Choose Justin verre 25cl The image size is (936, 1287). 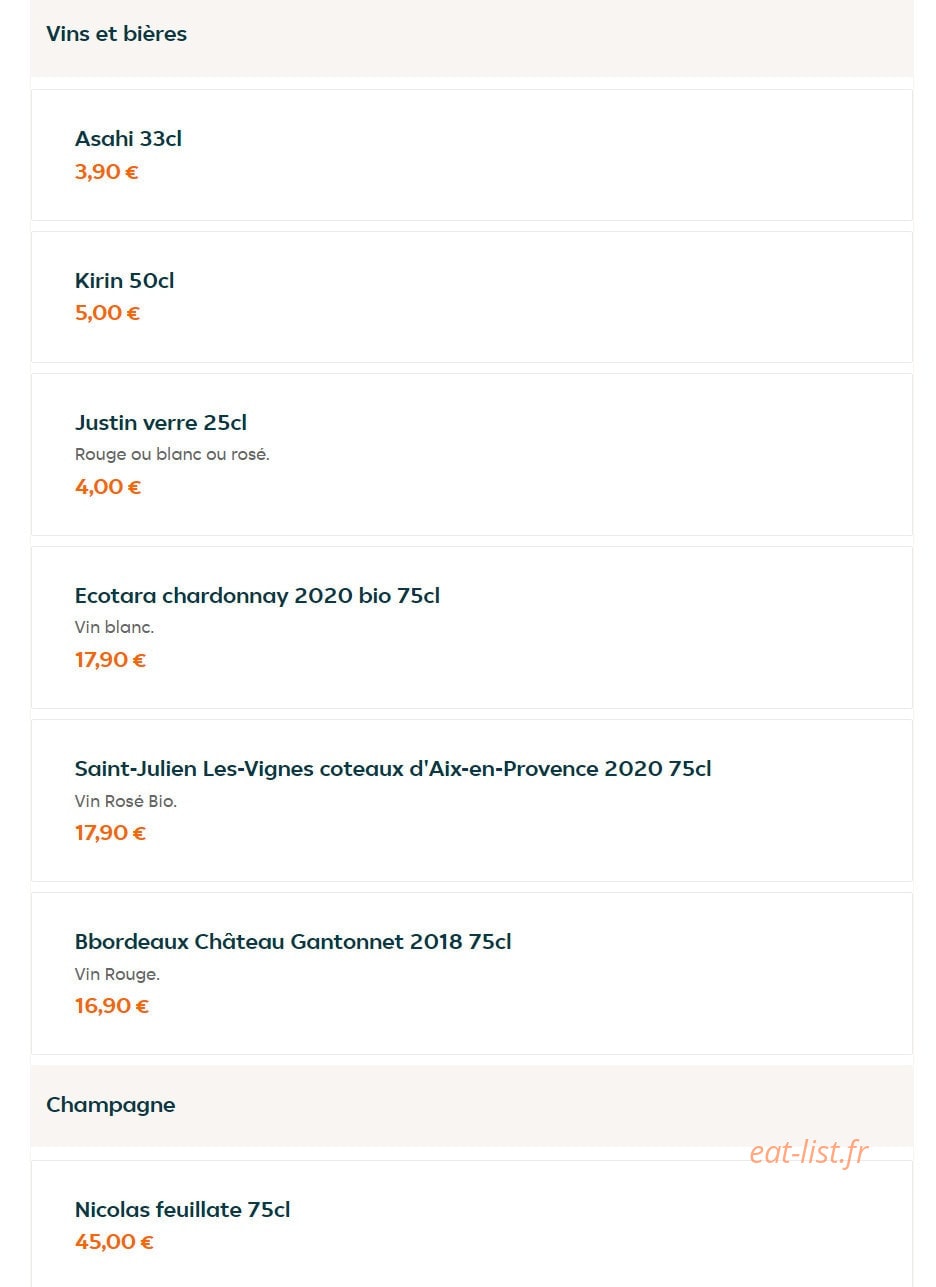pyautogui.click(x=472, y=455)
